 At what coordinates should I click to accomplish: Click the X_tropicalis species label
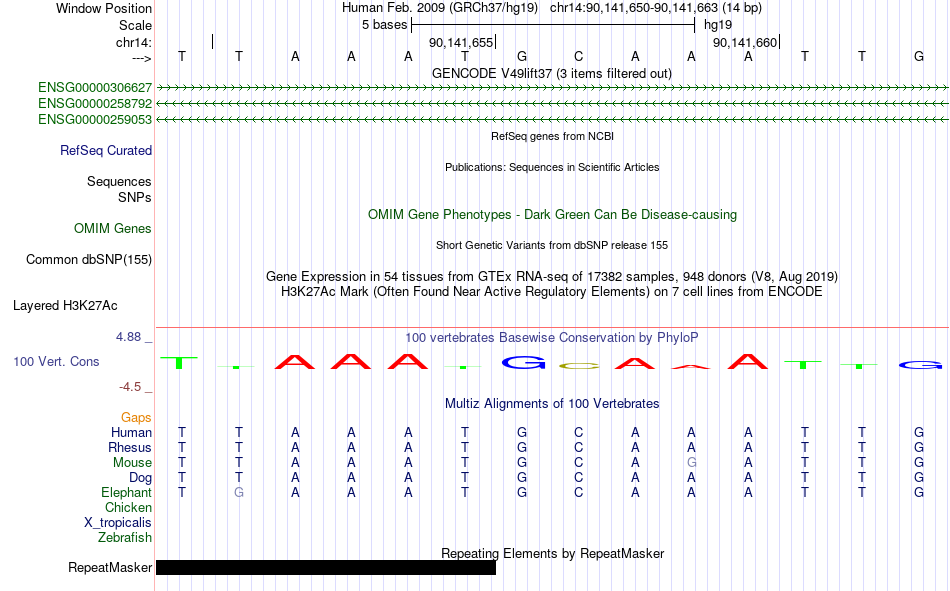click(x=118, y=523)
